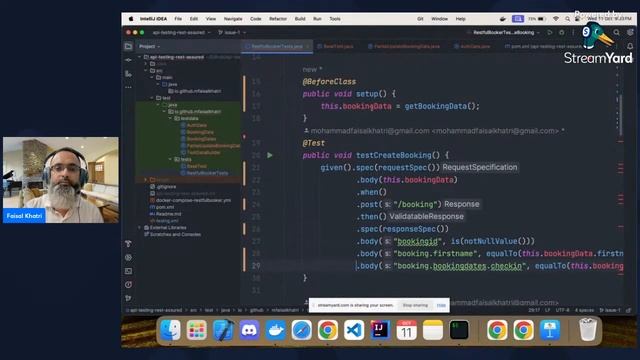Click the Wi-Fi icon in menu bar
The width and height of the screenshot is (640, 360).
coord(556,19)
